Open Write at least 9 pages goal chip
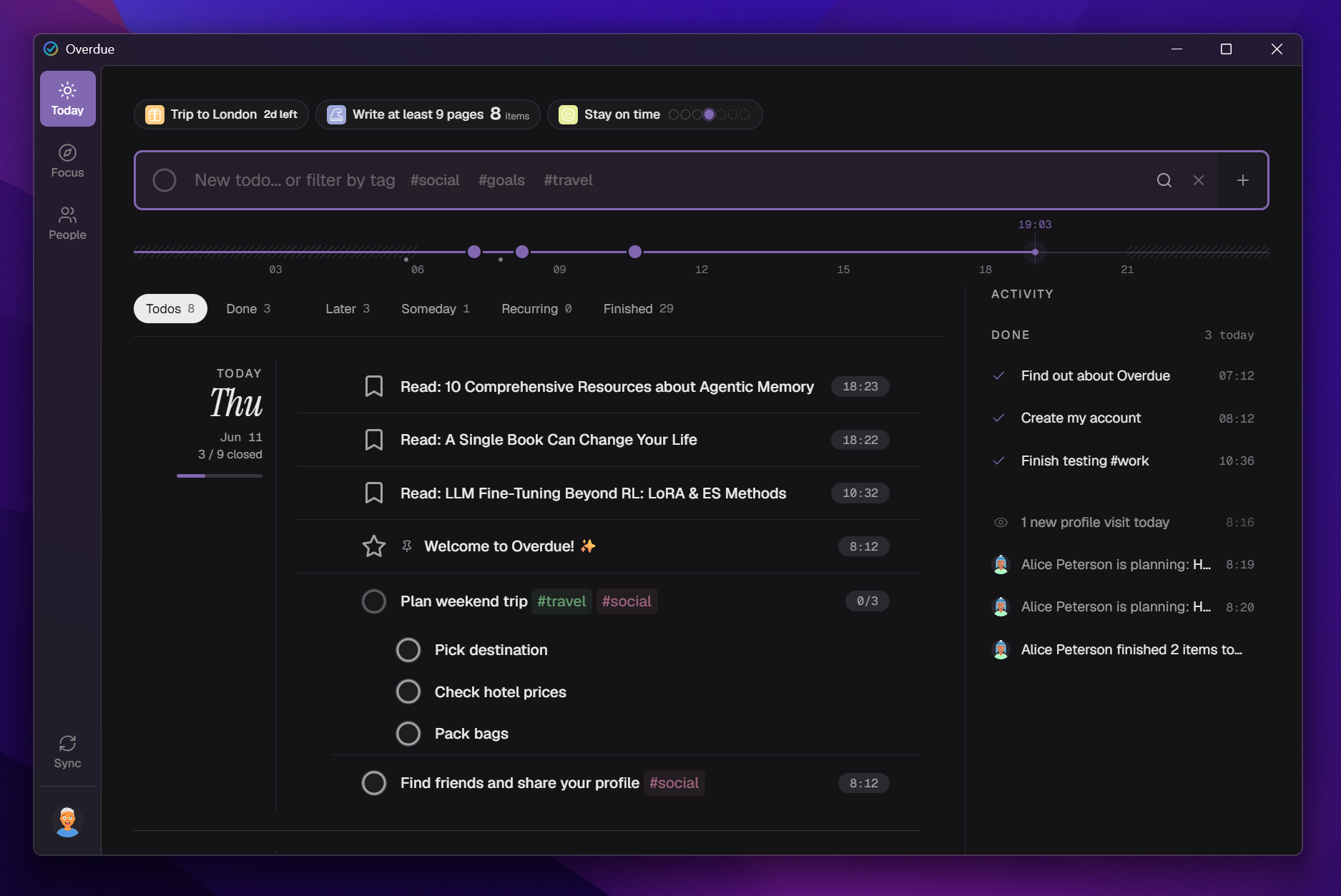The width and height of the screenshot is (1341, 896). pyautogui.click(x=428, y=114)
